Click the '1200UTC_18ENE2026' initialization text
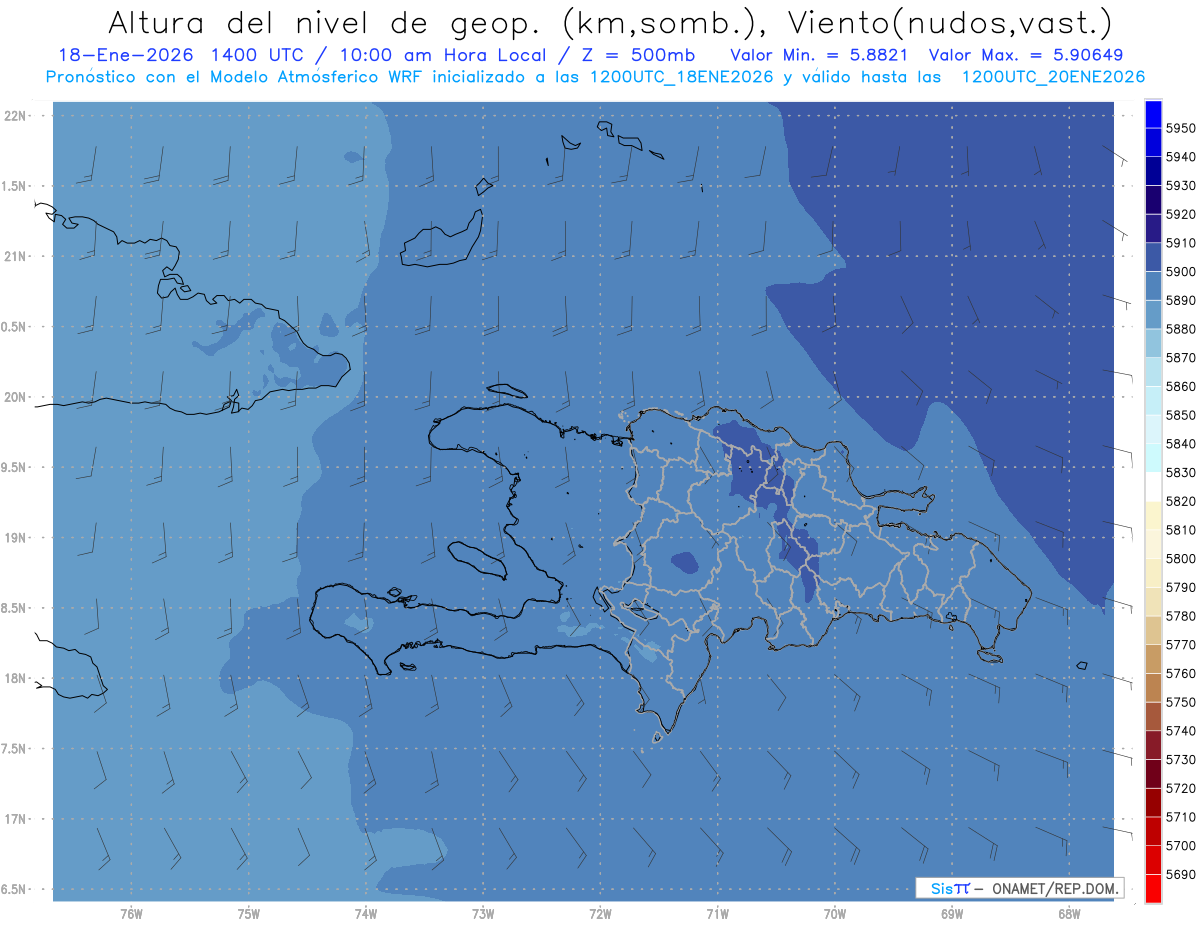Image resolution: width=1200 pixels, height=927 pixels. click(683, 76)
